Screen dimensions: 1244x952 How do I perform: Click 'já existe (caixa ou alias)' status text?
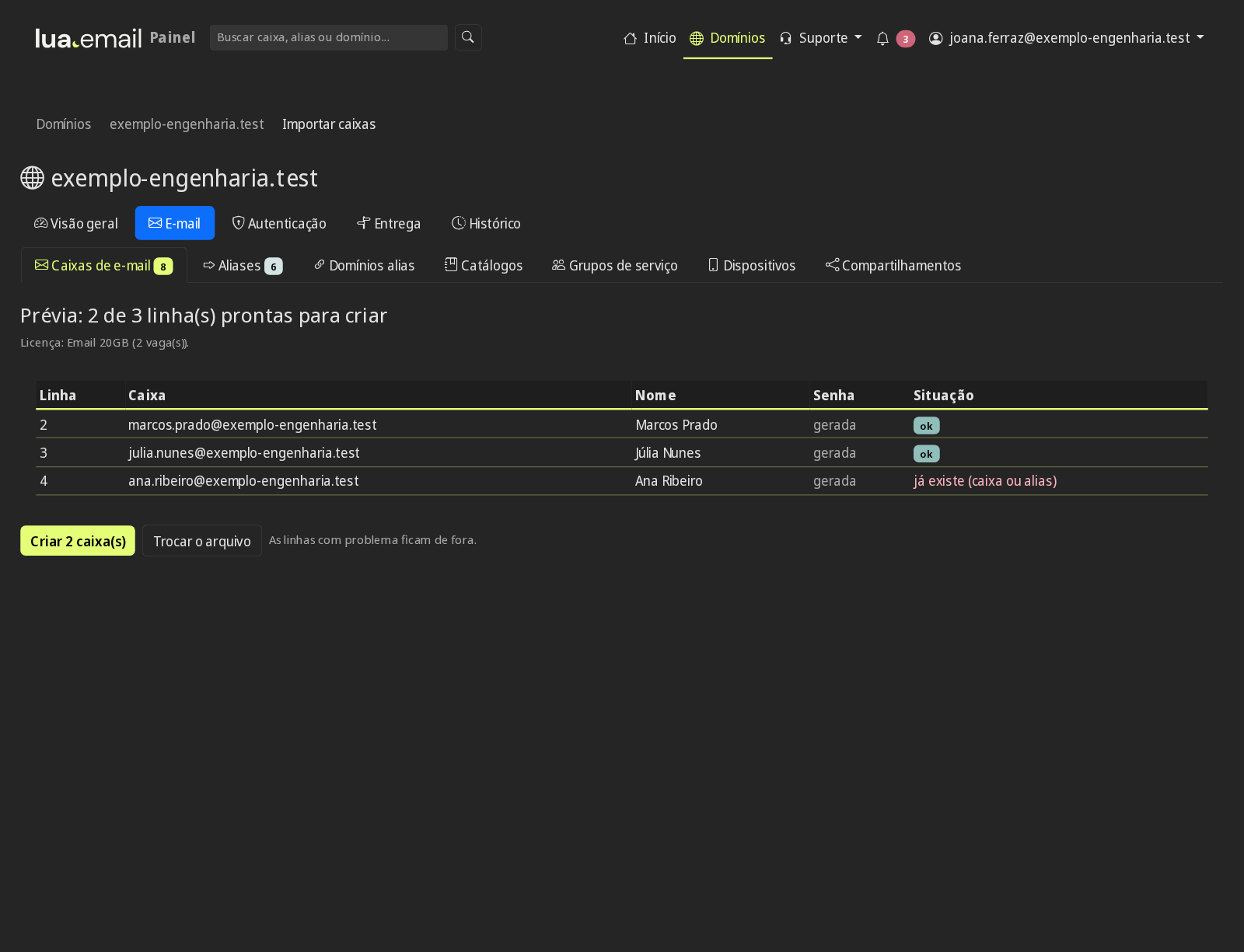[985, 481]
